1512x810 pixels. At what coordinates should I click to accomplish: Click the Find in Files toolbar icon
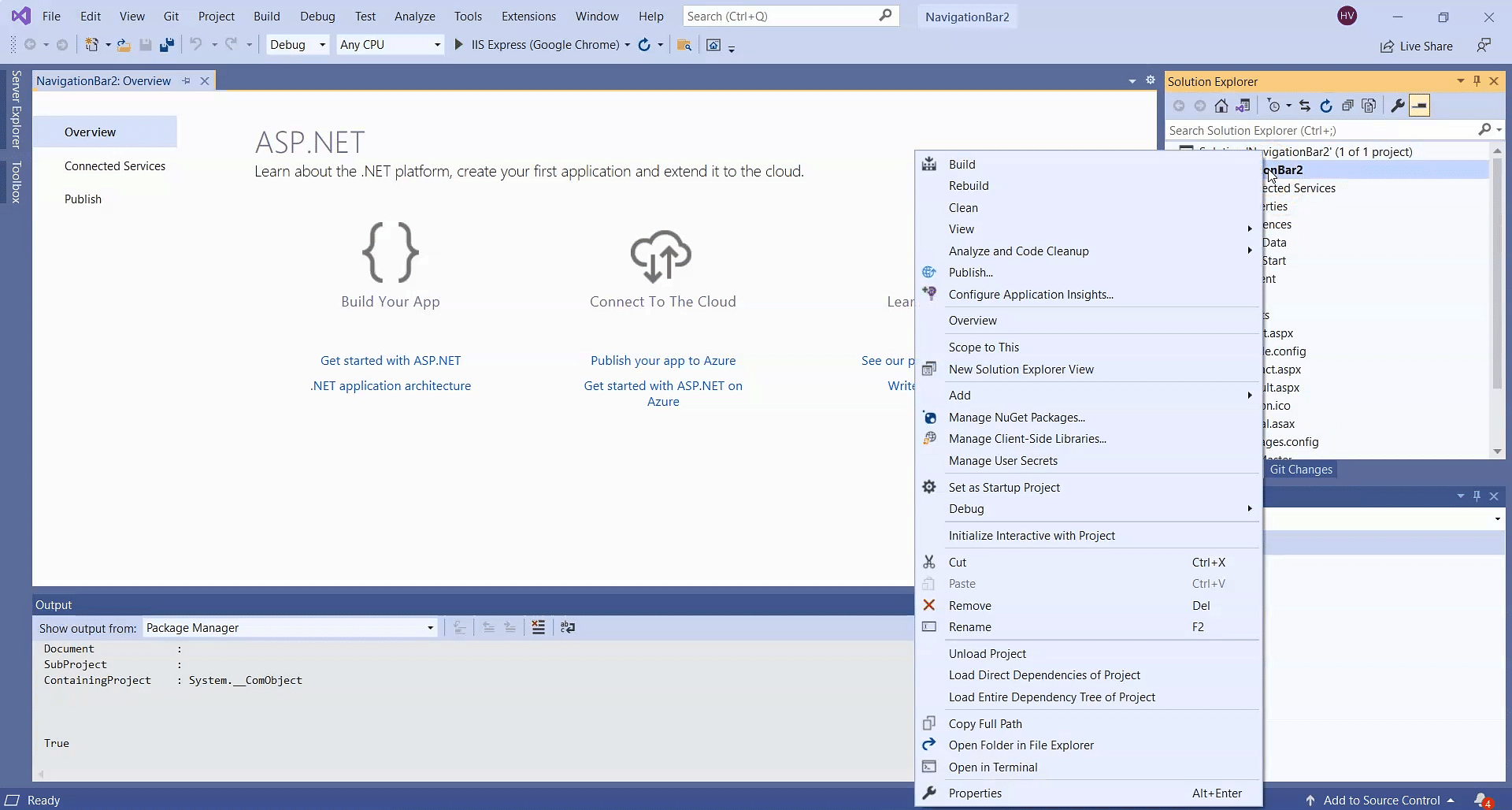tap(684, 45)
